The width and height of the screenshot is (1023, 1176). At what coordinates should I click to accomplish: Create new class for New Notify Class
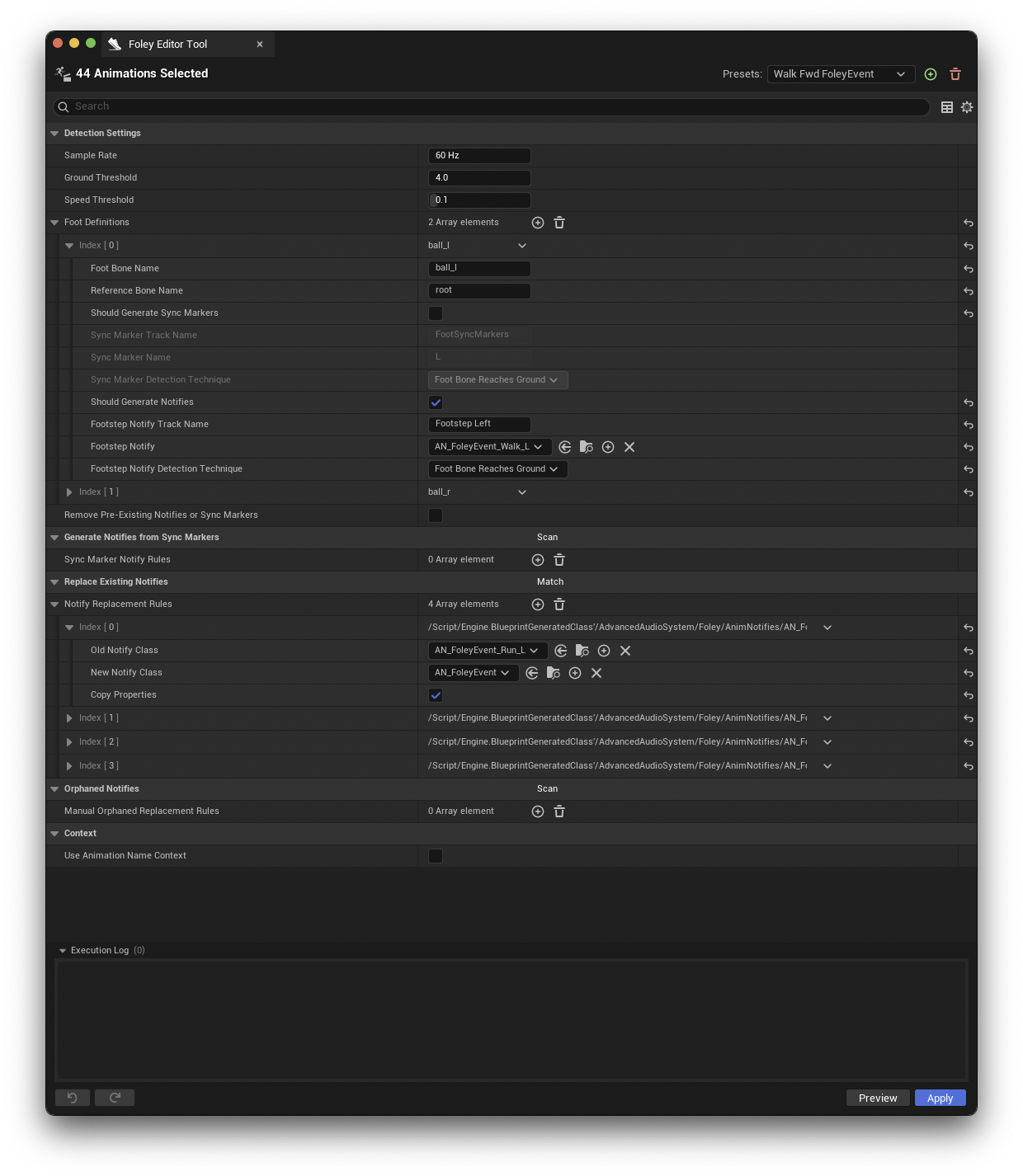575,673
